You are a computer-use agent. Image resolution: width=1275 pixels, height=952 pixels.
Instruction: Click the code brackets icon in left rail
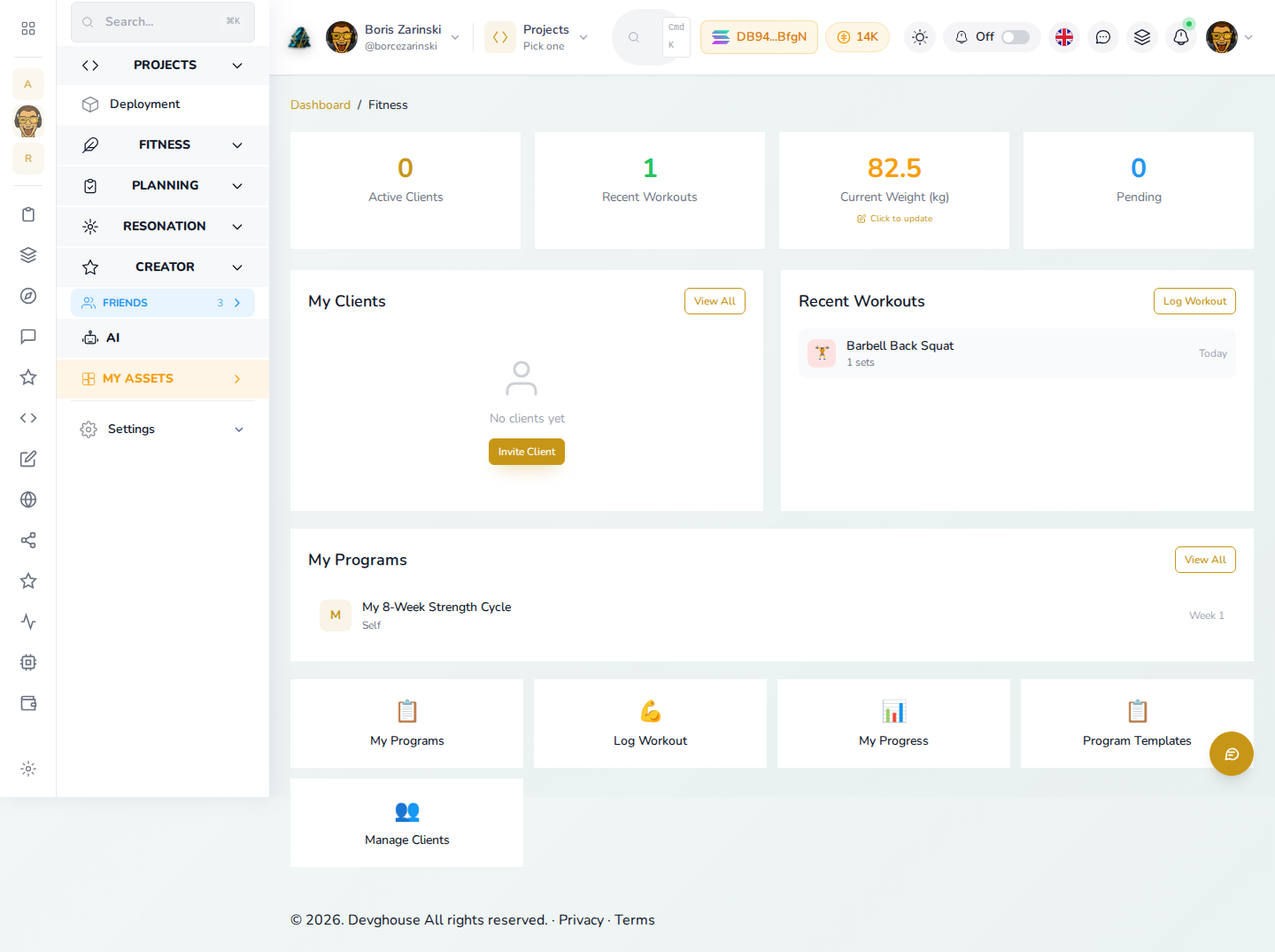point(28,418)
